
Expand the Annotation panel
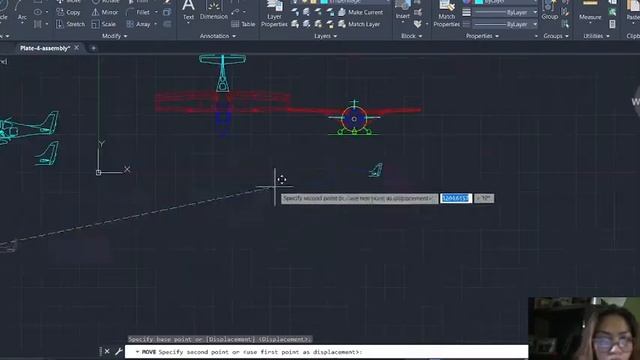[218, 36]
